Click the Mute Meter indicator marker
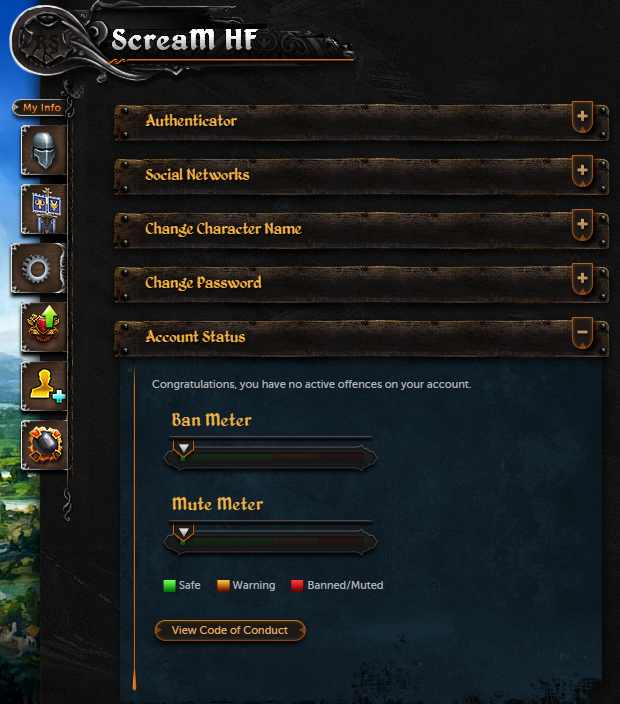The height and width of the screenshot is (704, 620). (x=183, y=532)
